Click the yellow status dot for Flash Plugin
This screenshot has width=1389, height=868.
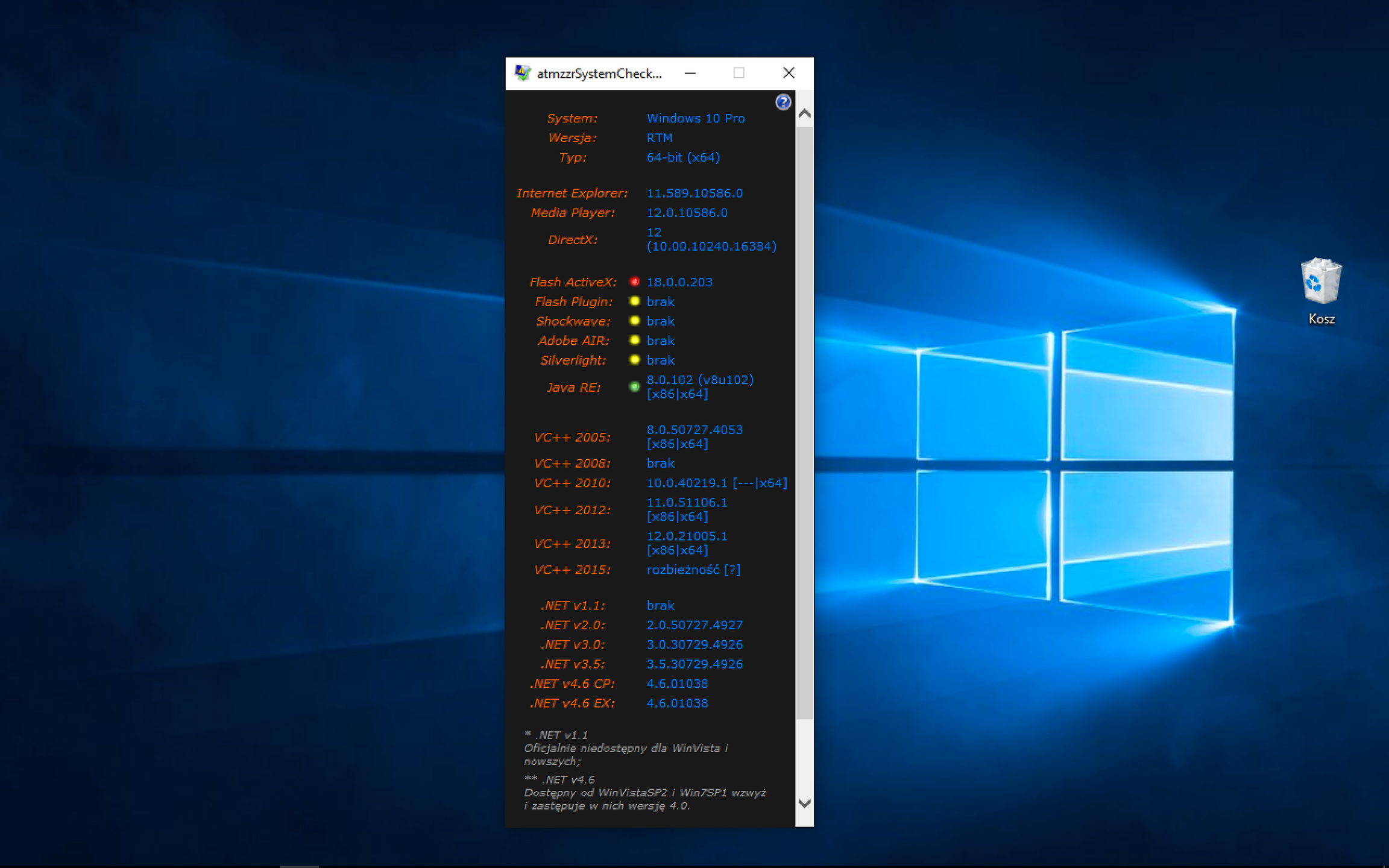[x=634, y=301]
